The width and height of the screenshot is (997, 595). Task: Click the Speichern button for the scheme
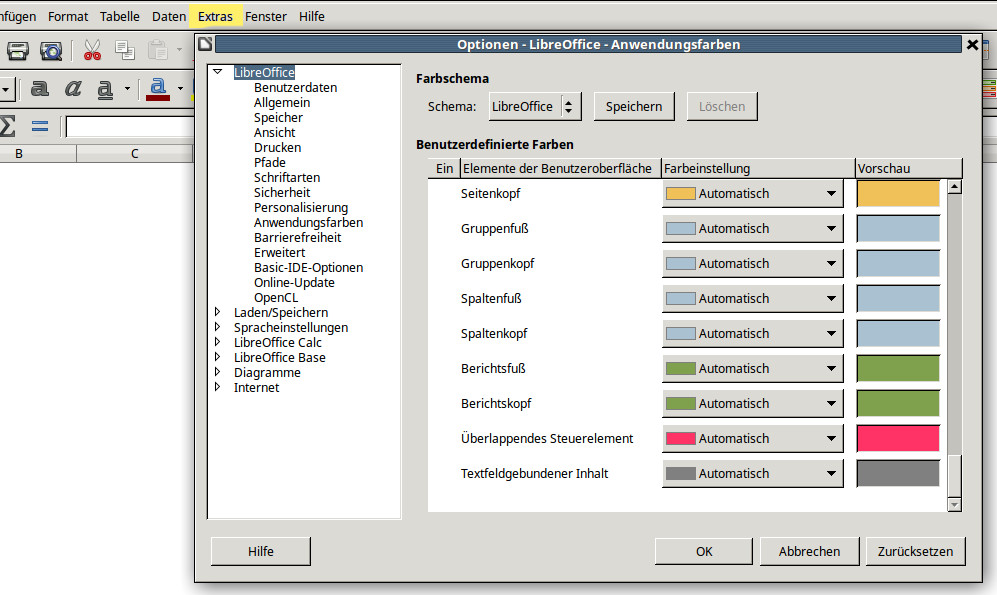point(634,106)
